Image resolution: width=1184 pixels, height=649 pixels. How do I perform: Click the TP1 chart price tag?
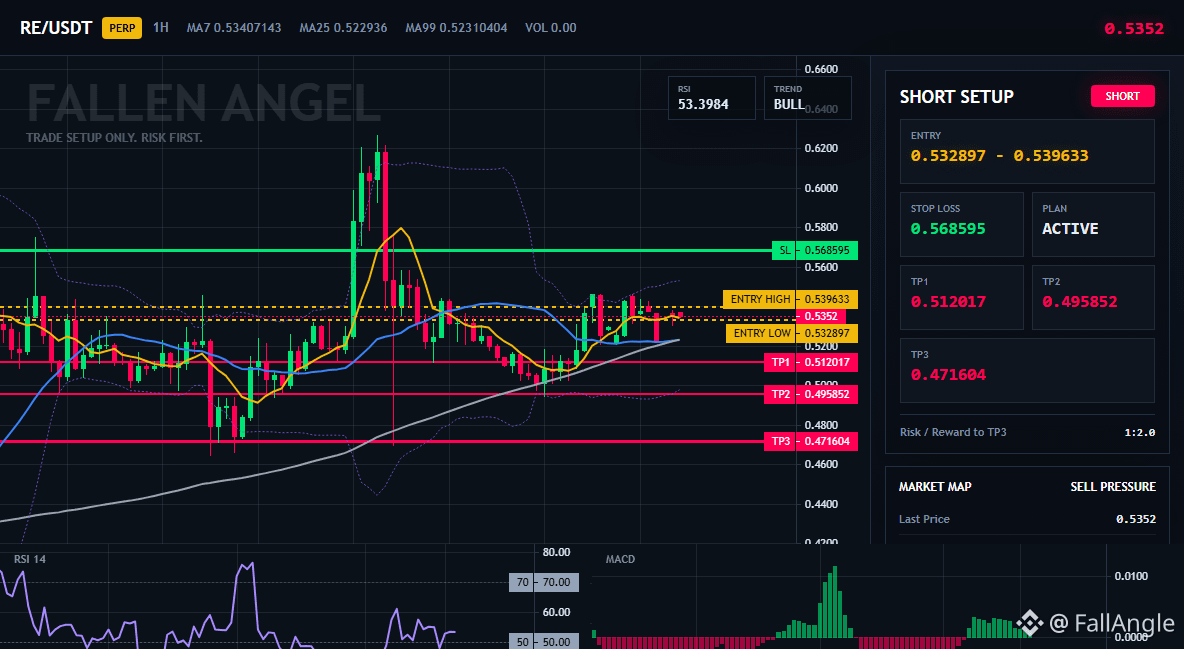811,363
